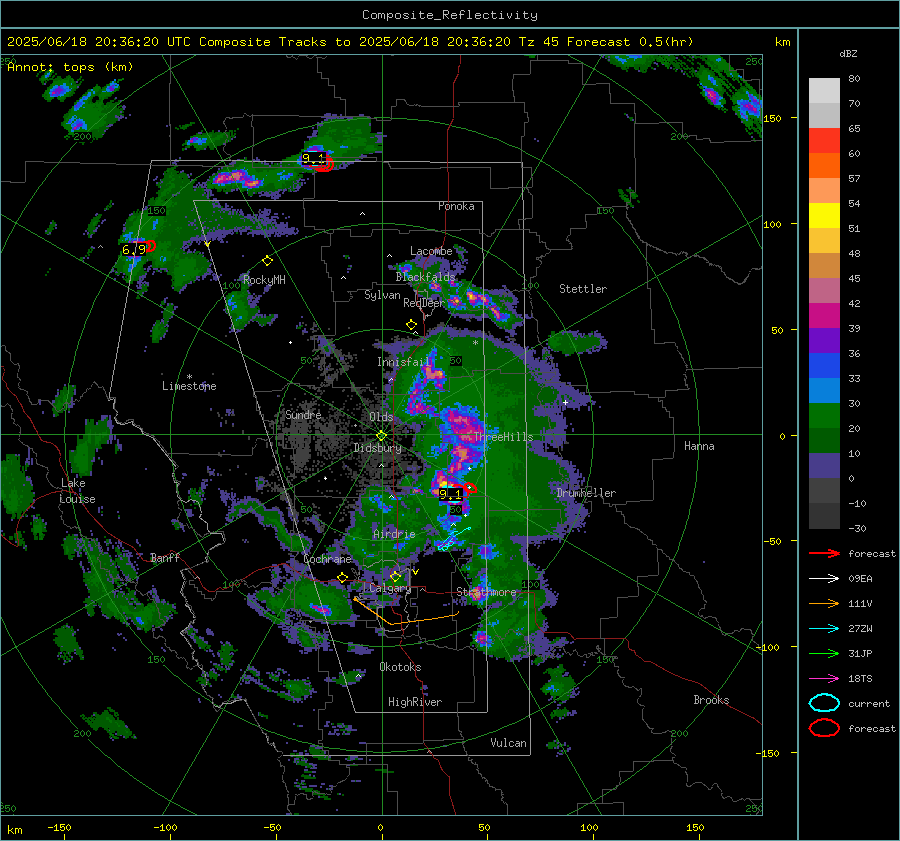Click the Hanna city label

699,446
